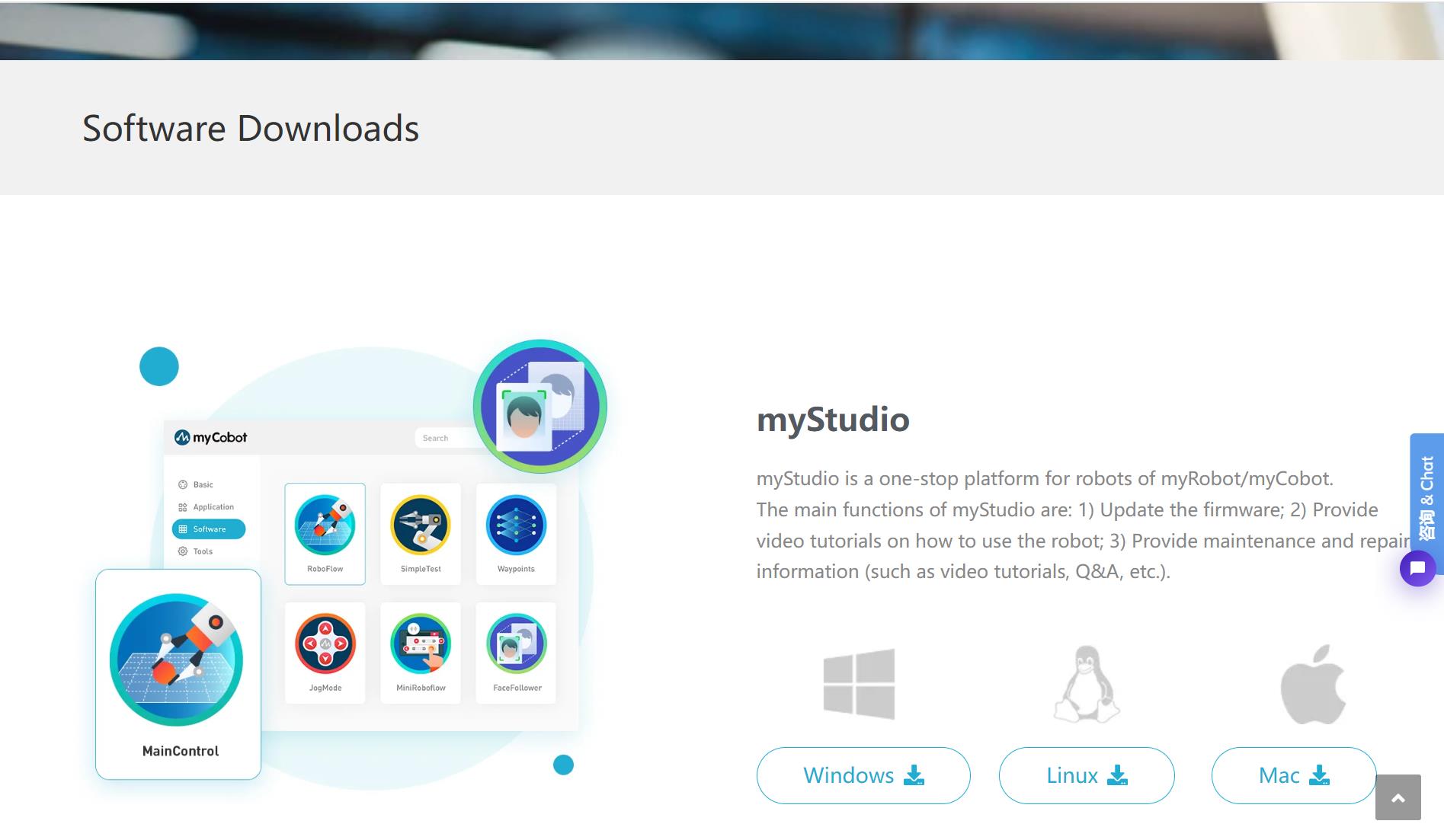Download myStudio for Linux
This screenshot has width=1444, height=840.
[1086, 775]
